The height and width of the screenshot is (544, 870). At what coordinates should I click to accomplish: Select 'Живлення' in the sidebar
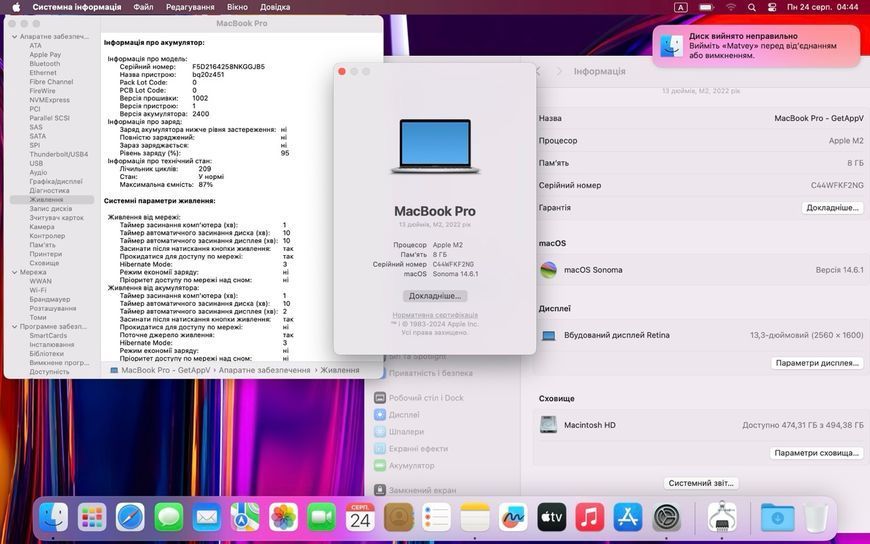click(x=52, y=200)
